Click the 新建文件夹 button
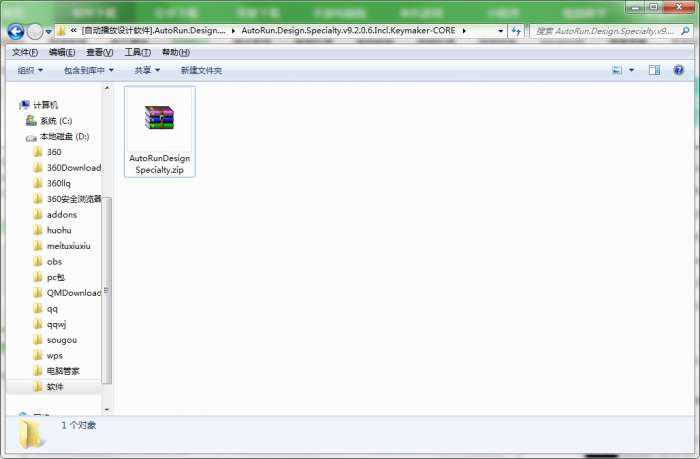Viewport: 700px width, 459px height. 201,70
